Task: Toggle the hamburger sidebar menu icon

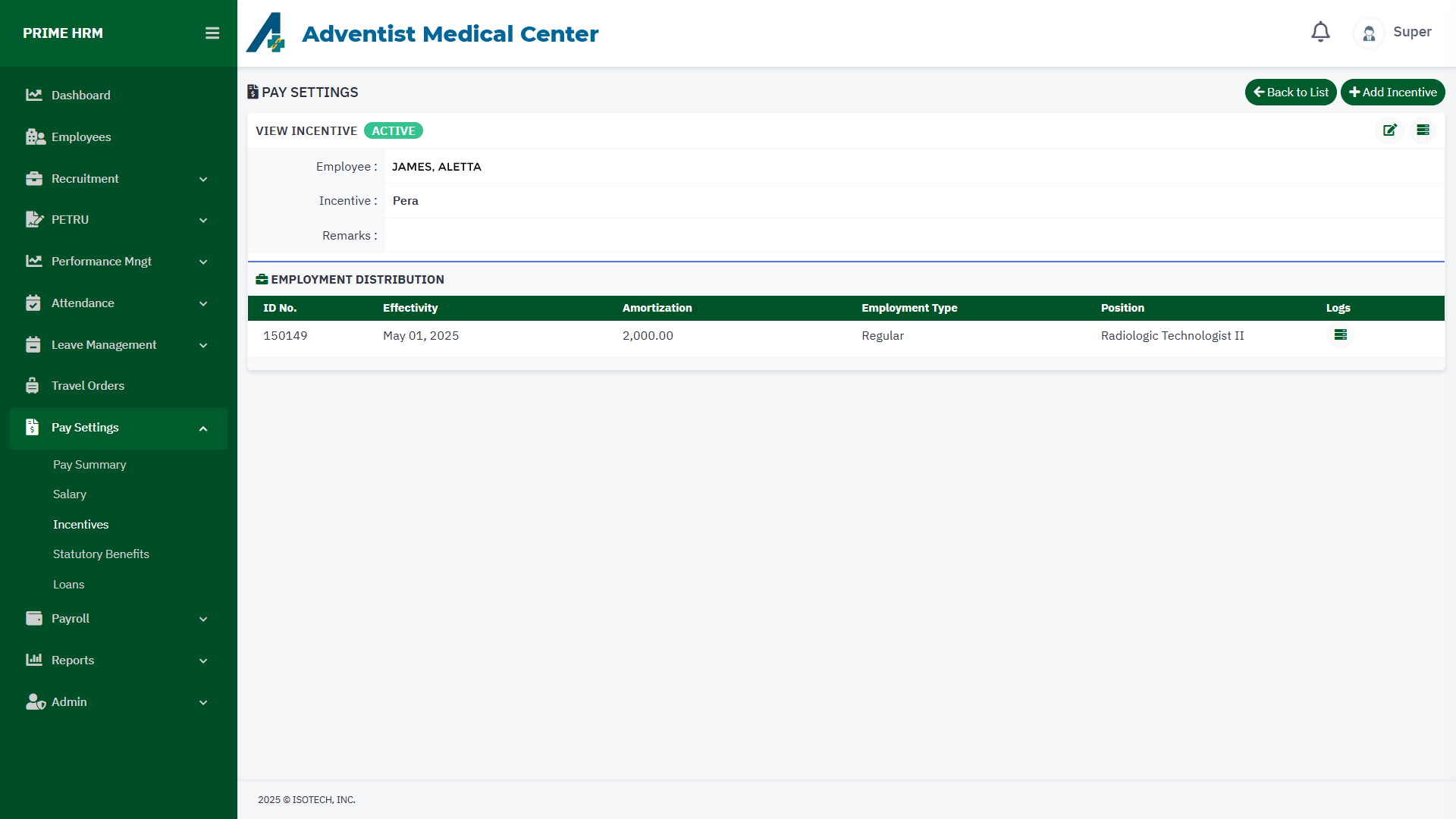Action: tap(212, 33)
